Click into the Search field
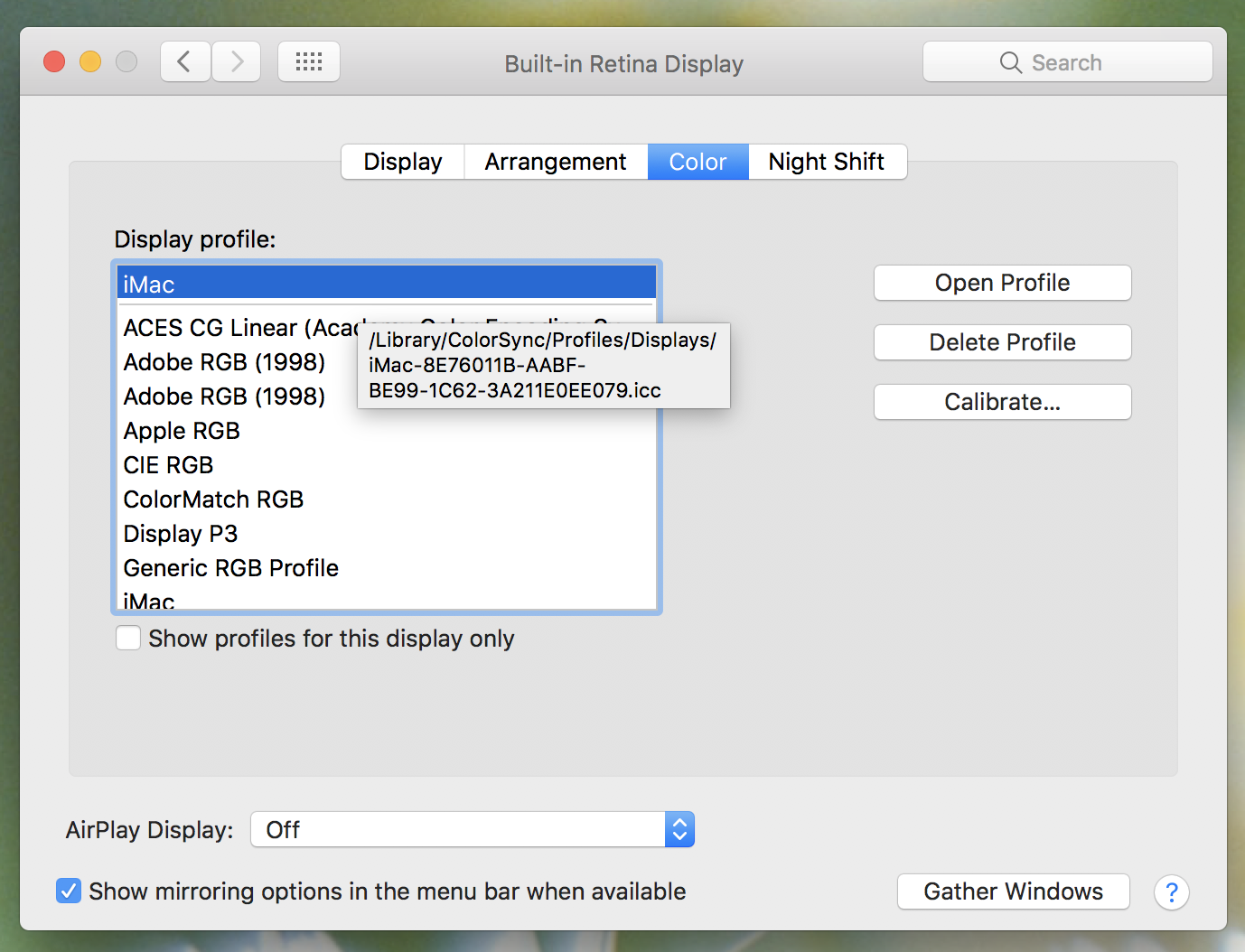1245x952 pixels. click(1067, 61)
